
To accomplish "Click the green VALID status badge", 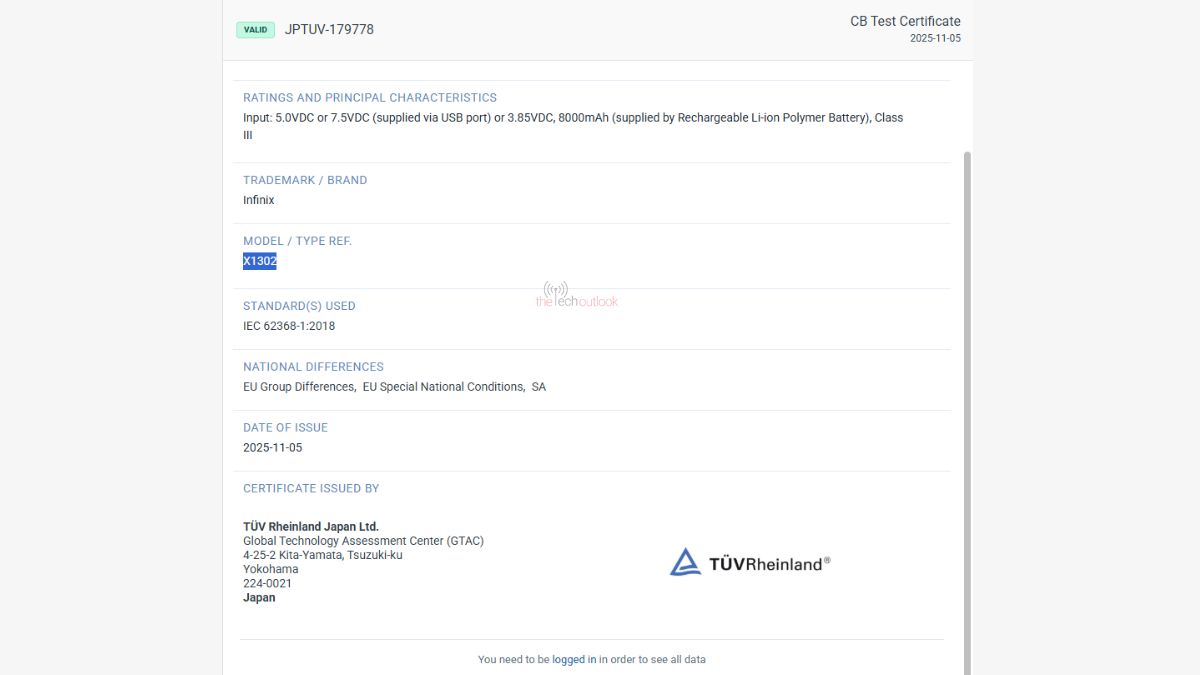I will 255,30.
